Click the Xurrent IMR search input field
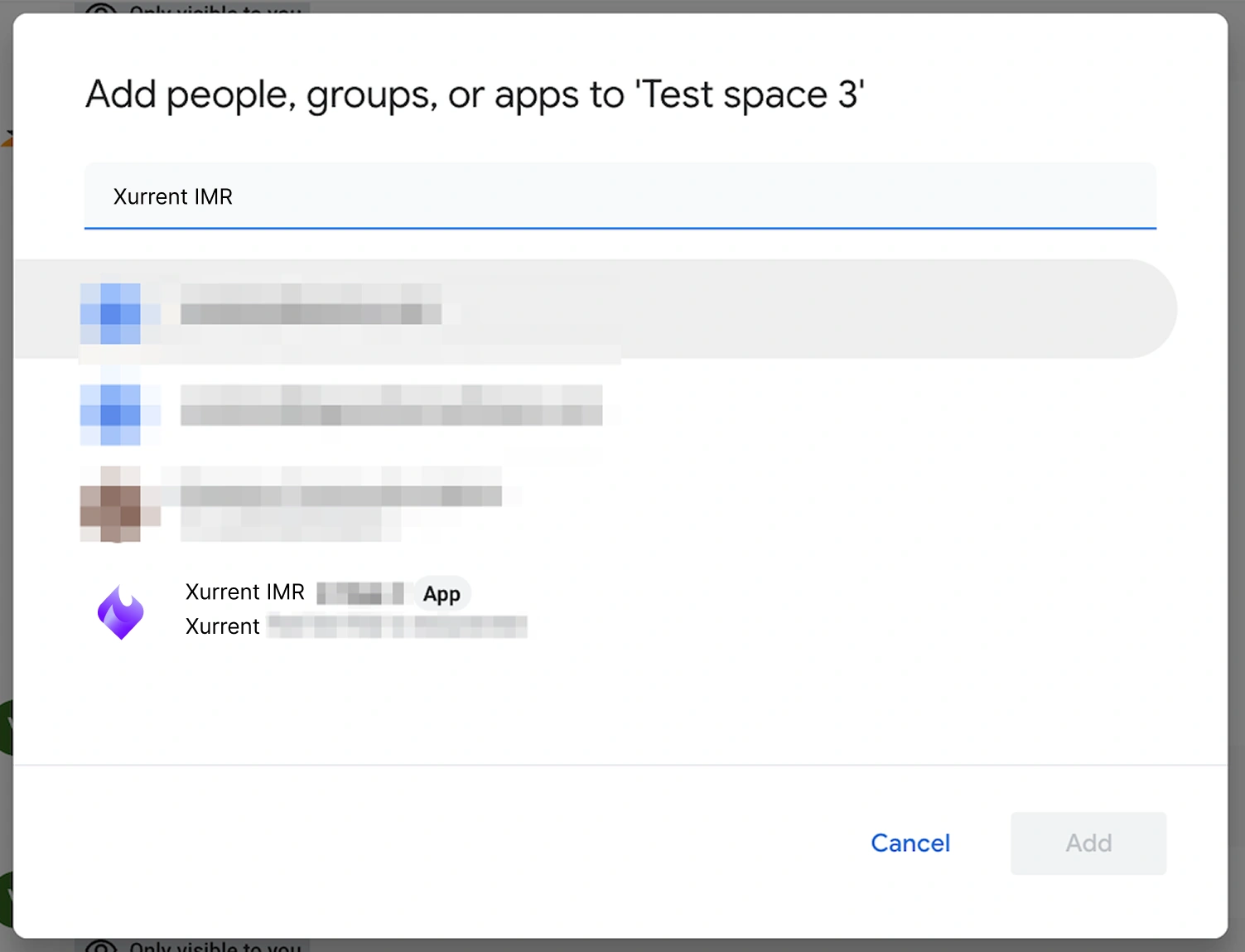 (620, 196)
